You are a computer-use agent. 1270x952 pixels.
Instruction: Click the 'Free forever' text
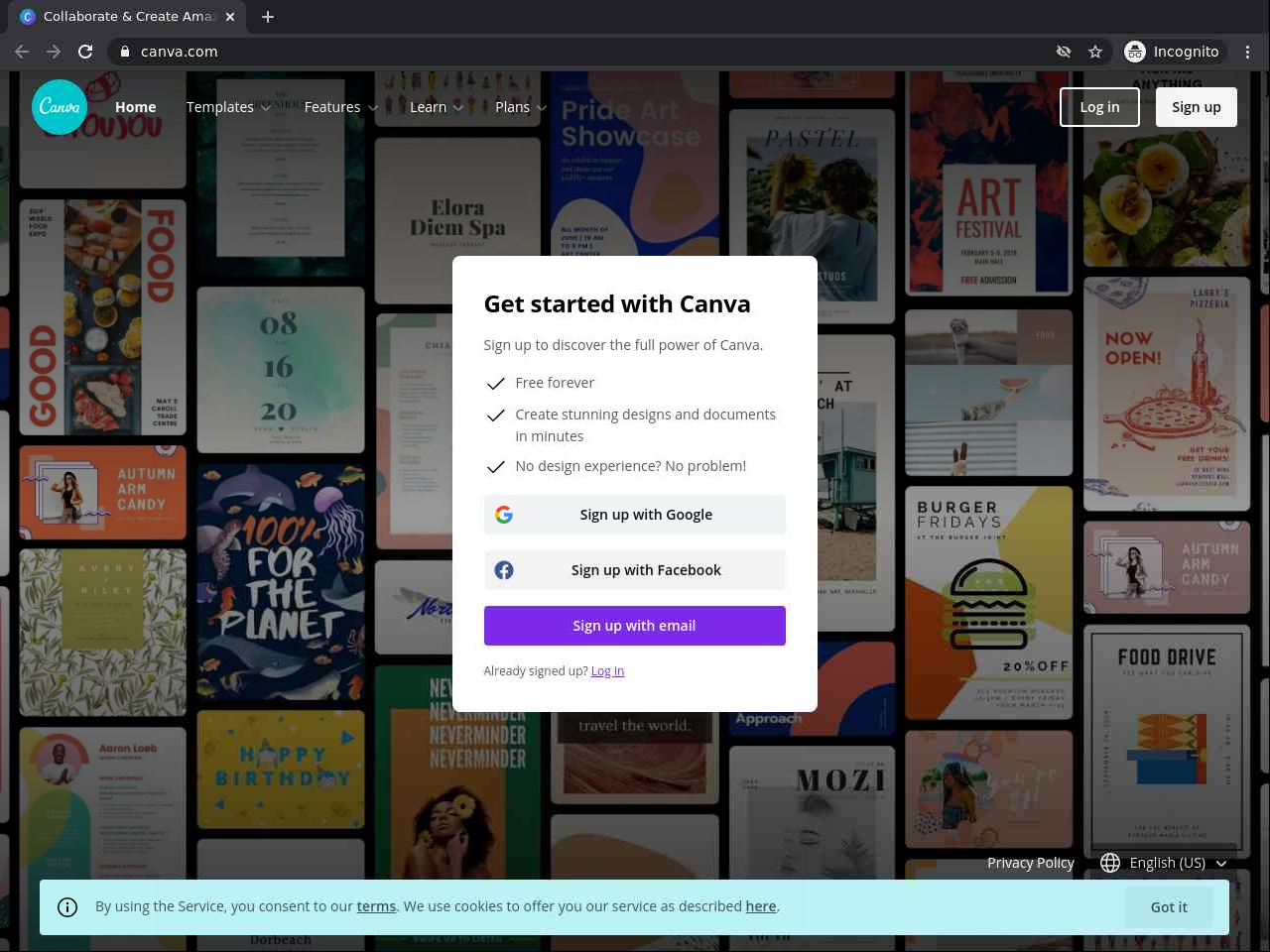(x=555, y=383)
